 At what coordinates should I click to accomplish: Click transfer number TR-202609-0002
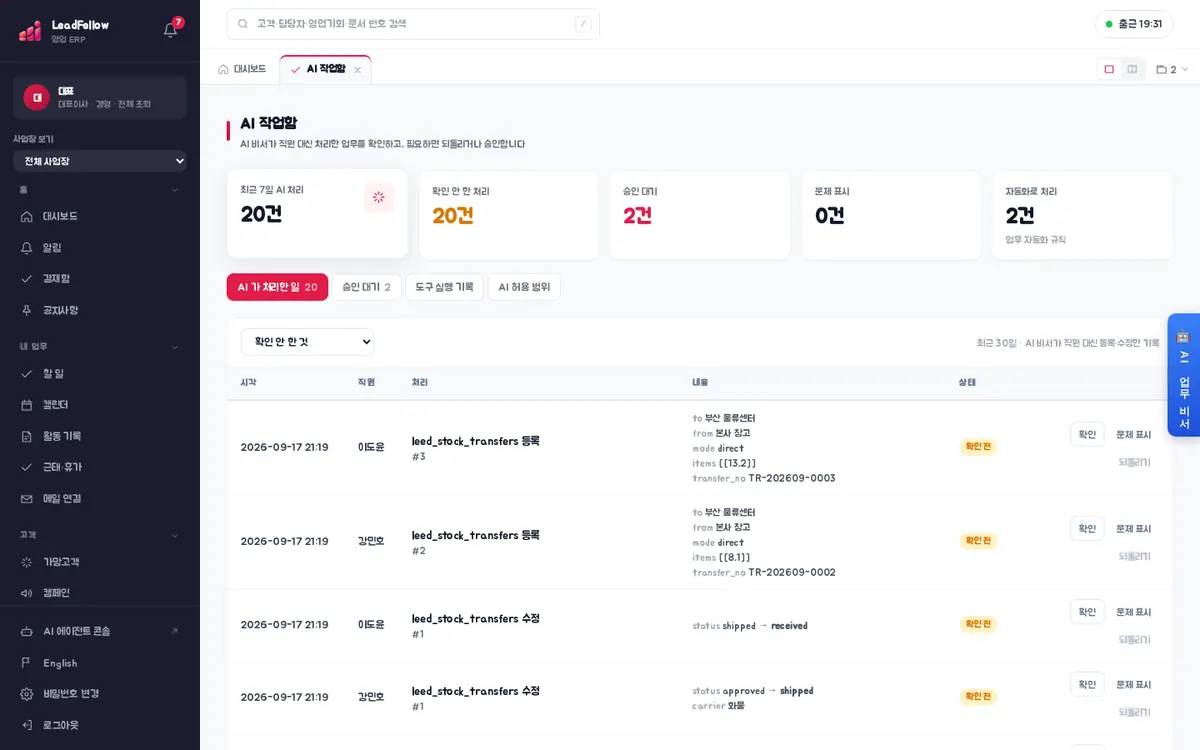(x=792, y=572)
